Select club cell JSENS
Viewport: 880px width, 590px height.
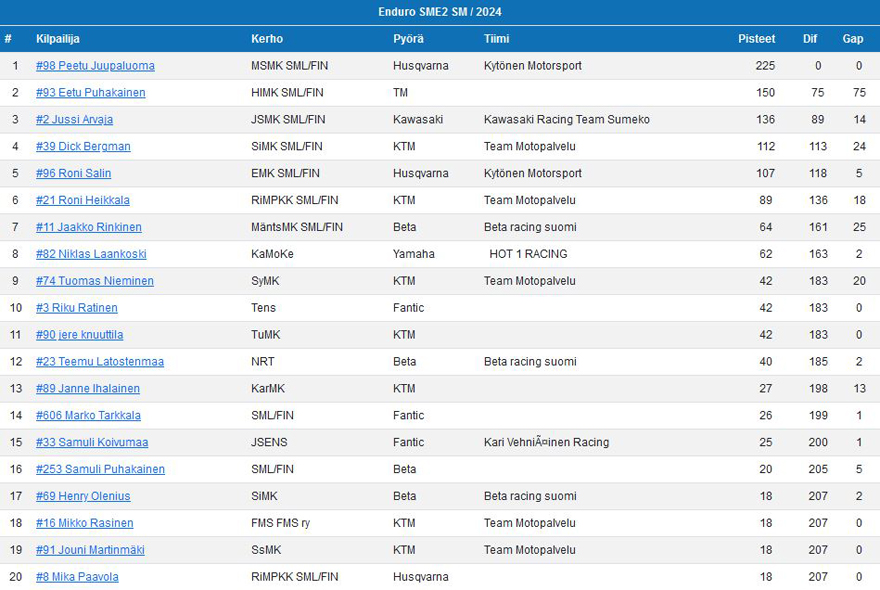point(269,443)
